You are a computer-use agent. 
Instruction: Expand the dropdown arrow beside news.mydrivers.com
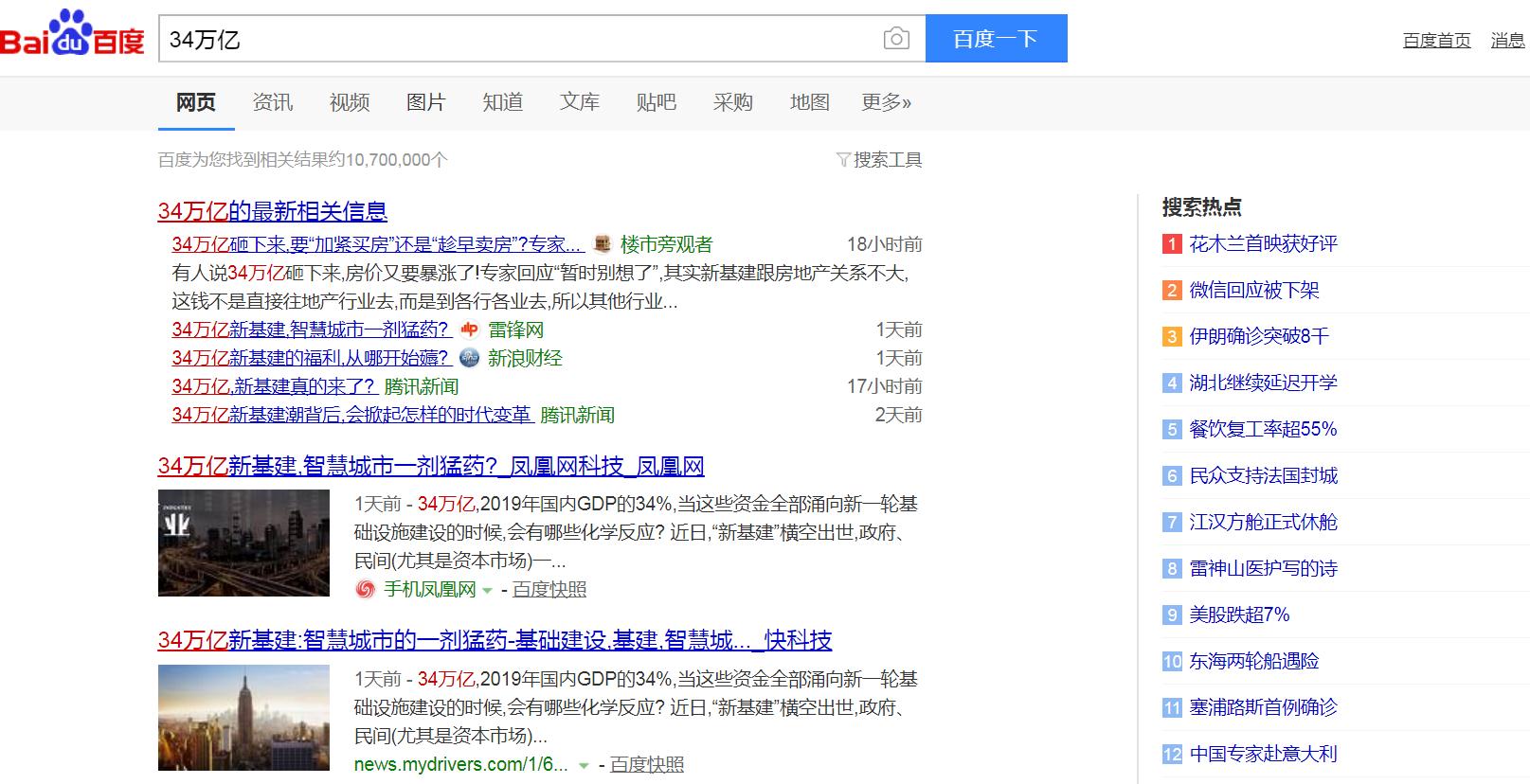point(585,765)
